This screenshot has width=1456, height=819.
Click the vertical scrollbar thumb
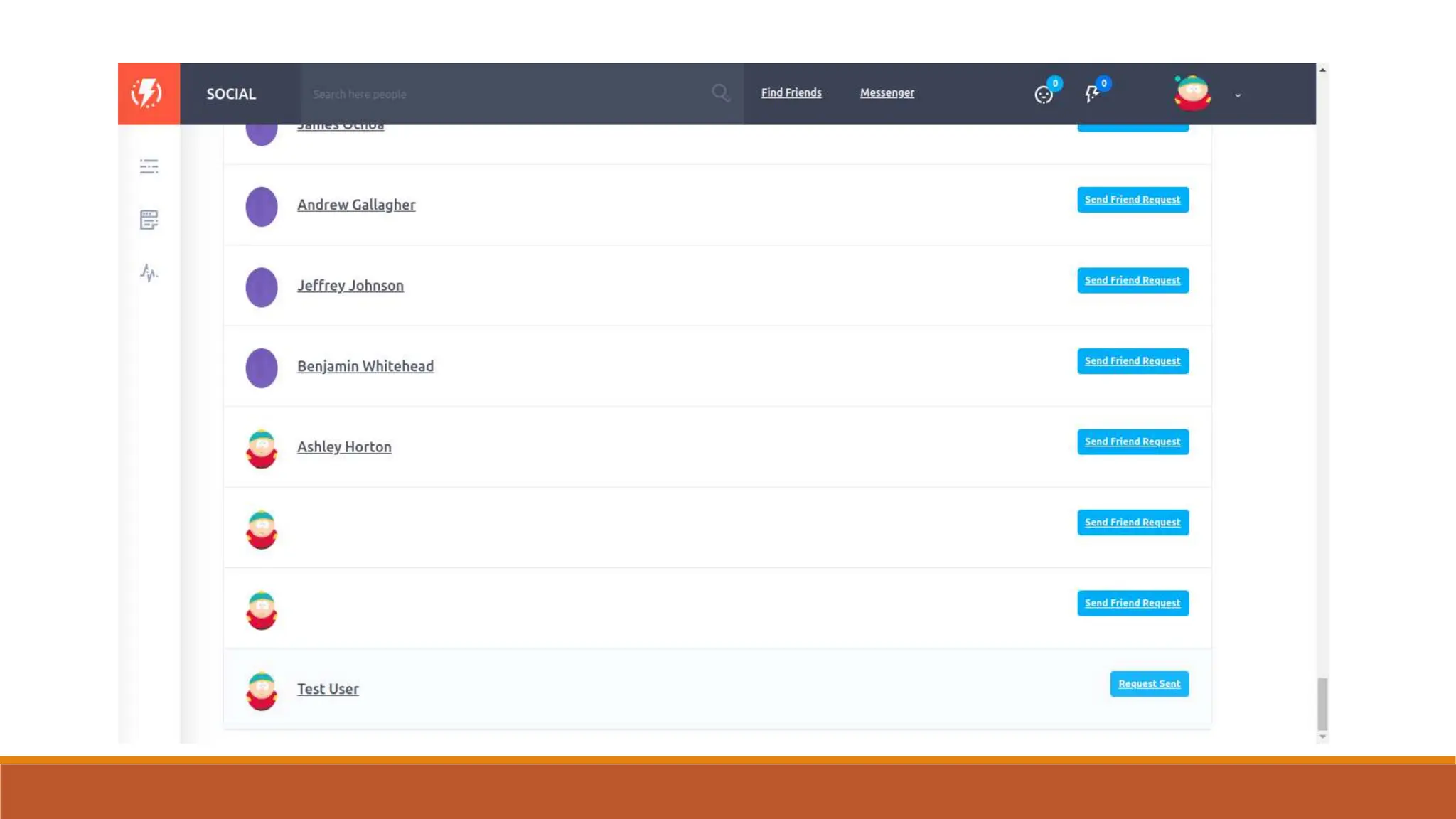pyautogui.click(x=1322, y=703)
